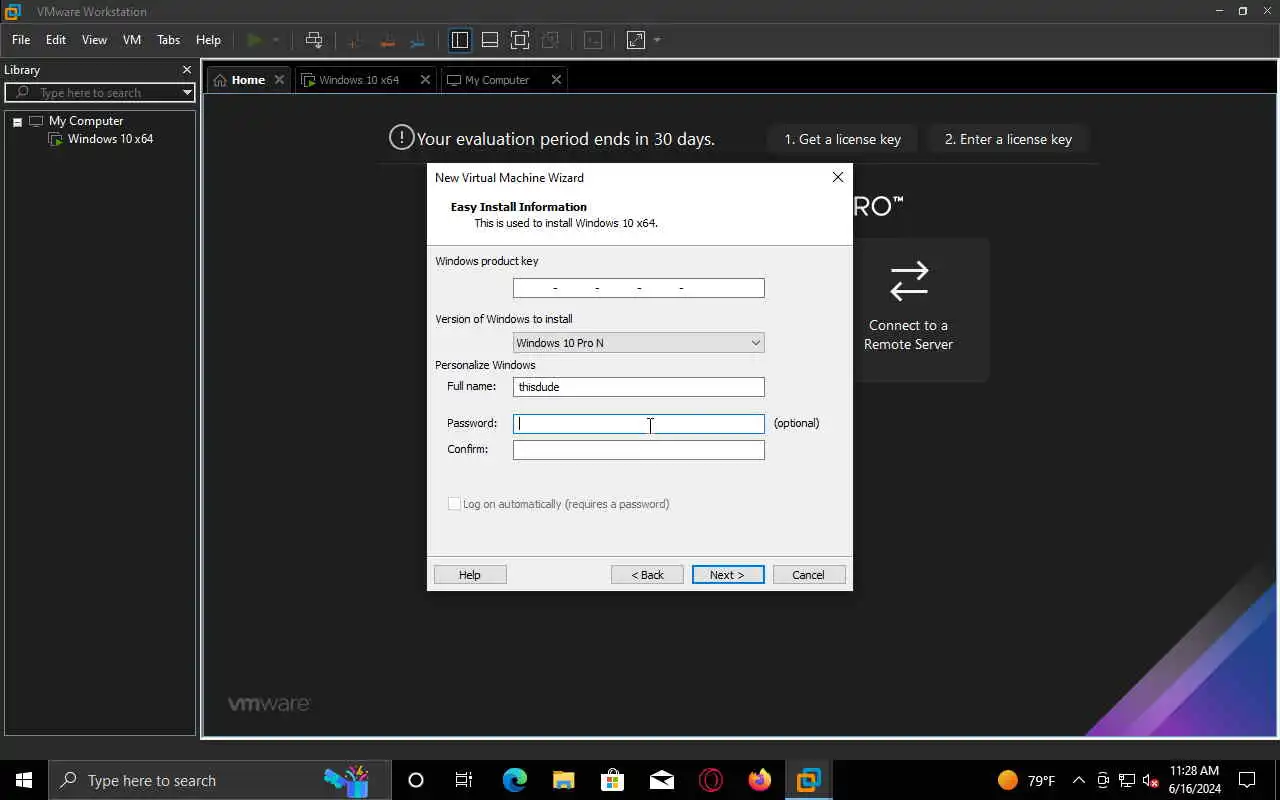Open the VM menu
The height and width of the screenshot is (800, 1280).
coord(132,40)
